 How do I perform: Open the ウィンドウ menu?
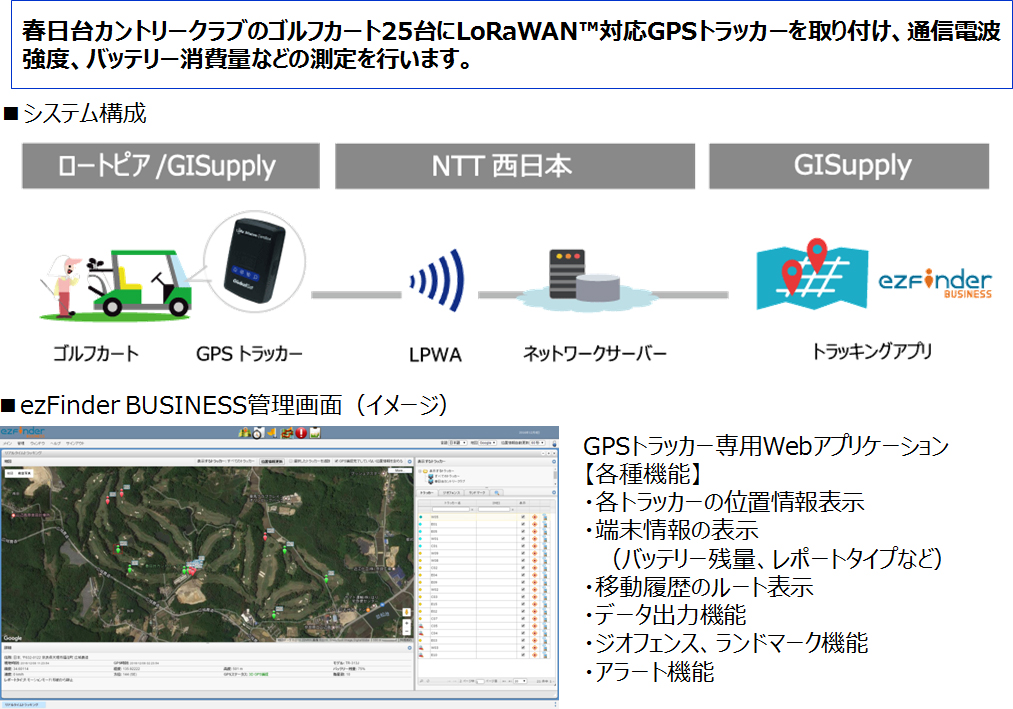pyautogui.click(x=37, y=443)
